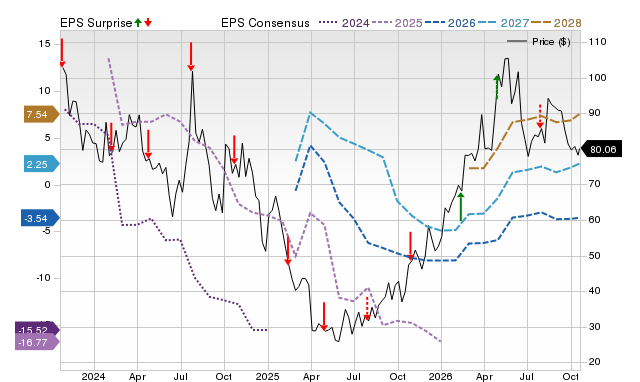Viewport: 640px width, 382px height.
Task: Select the red surprise arrow near May 2024
Action: point(148,144)
